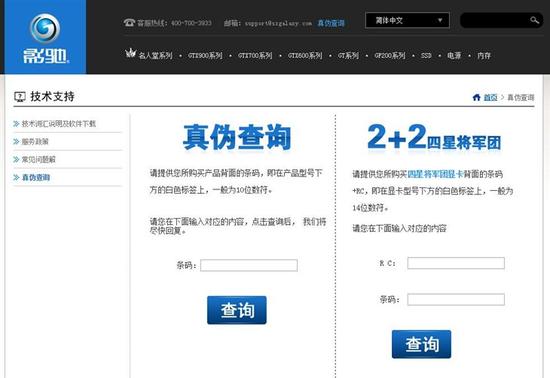Open GF200系列 menu item
Image resolution: width=550 pixels, height=378 pixels.
[x=390, y=55]
